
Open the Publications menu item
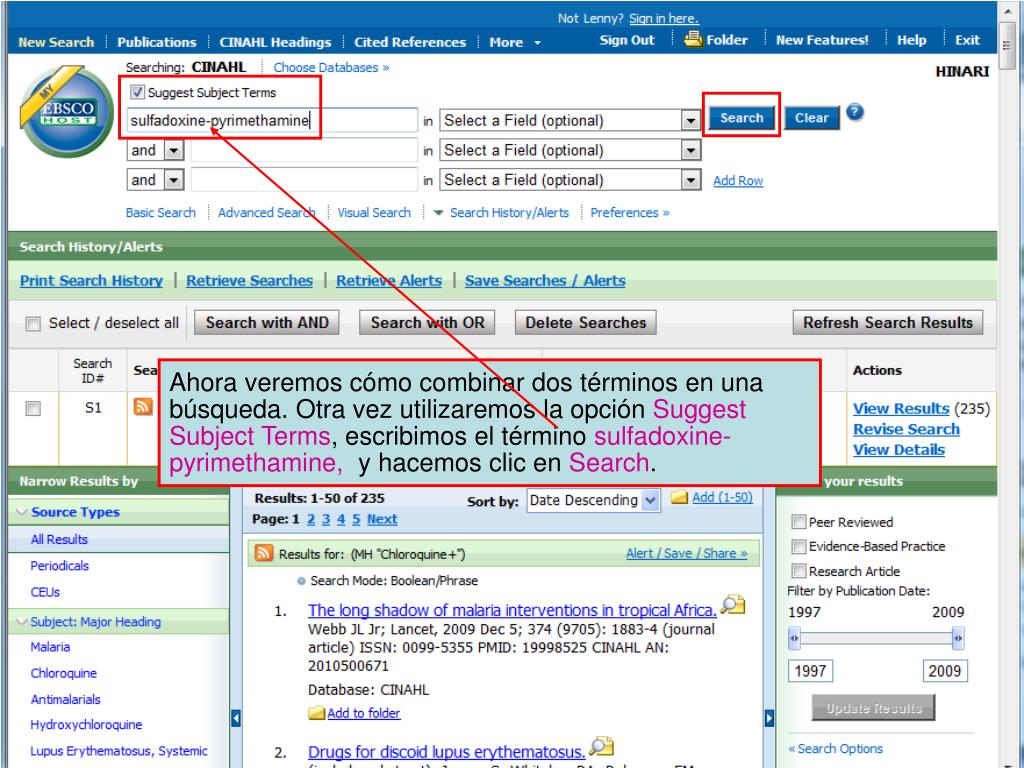point(157,42)
